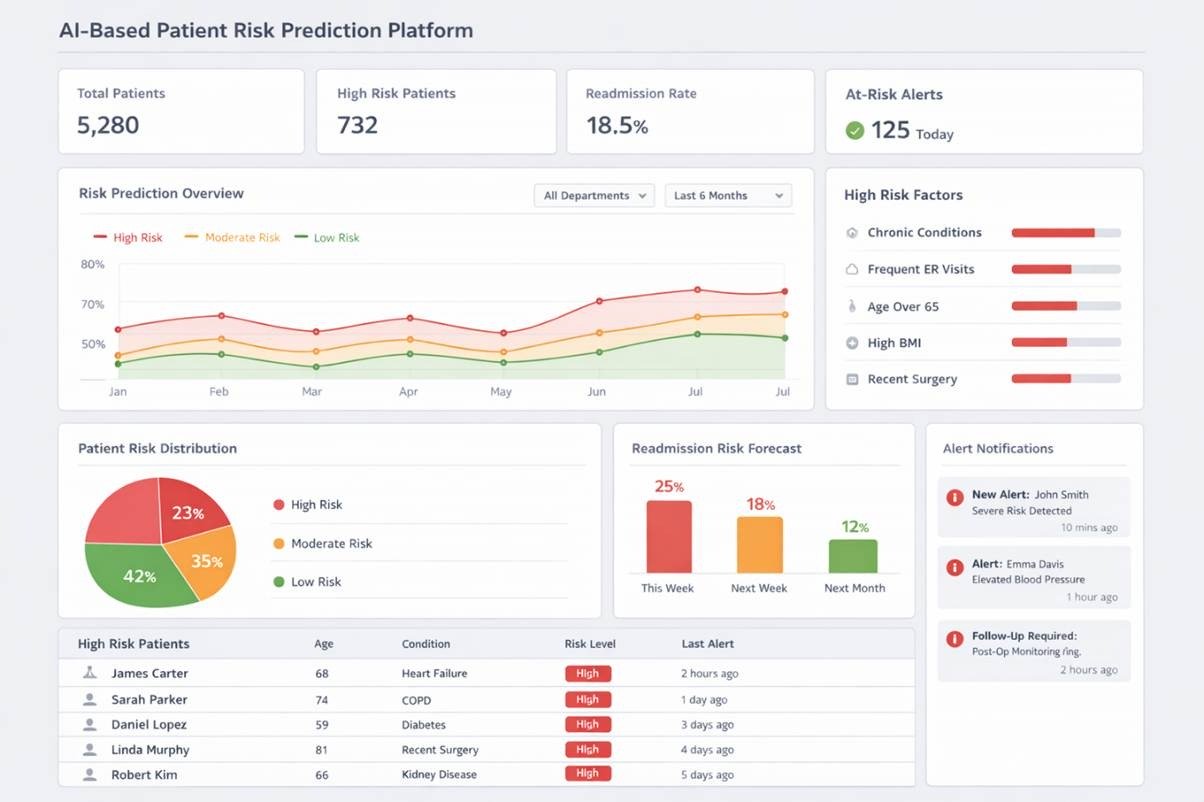Click the Age Over 65 icon
The width and height of the screenshot is (1204, 802).
(x=852, y=307)
